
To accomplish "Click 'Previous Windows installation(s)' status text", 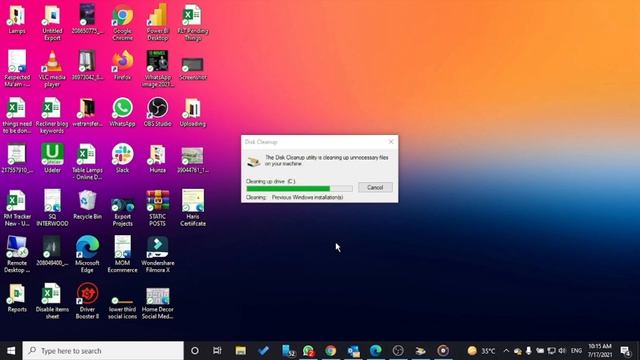I will click(x=307, y=197).
